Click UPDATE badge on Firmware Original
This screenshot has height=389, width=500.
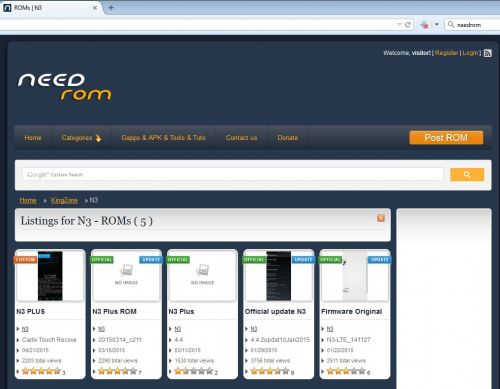[379, 260]
